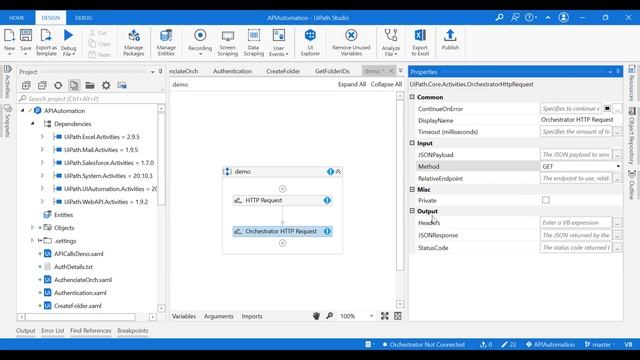Tick the Private checkbox

[546, 200]
